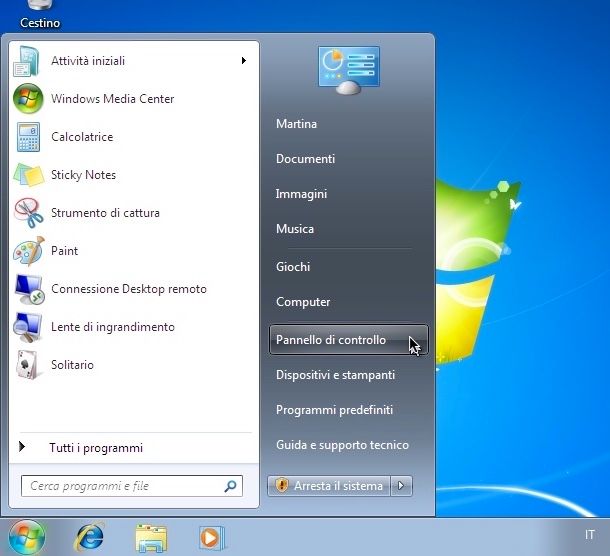Click Arresta il sistema button
The width and height of the screenshot is (610, 556).
pyautogui.click(x=329, y=486)
